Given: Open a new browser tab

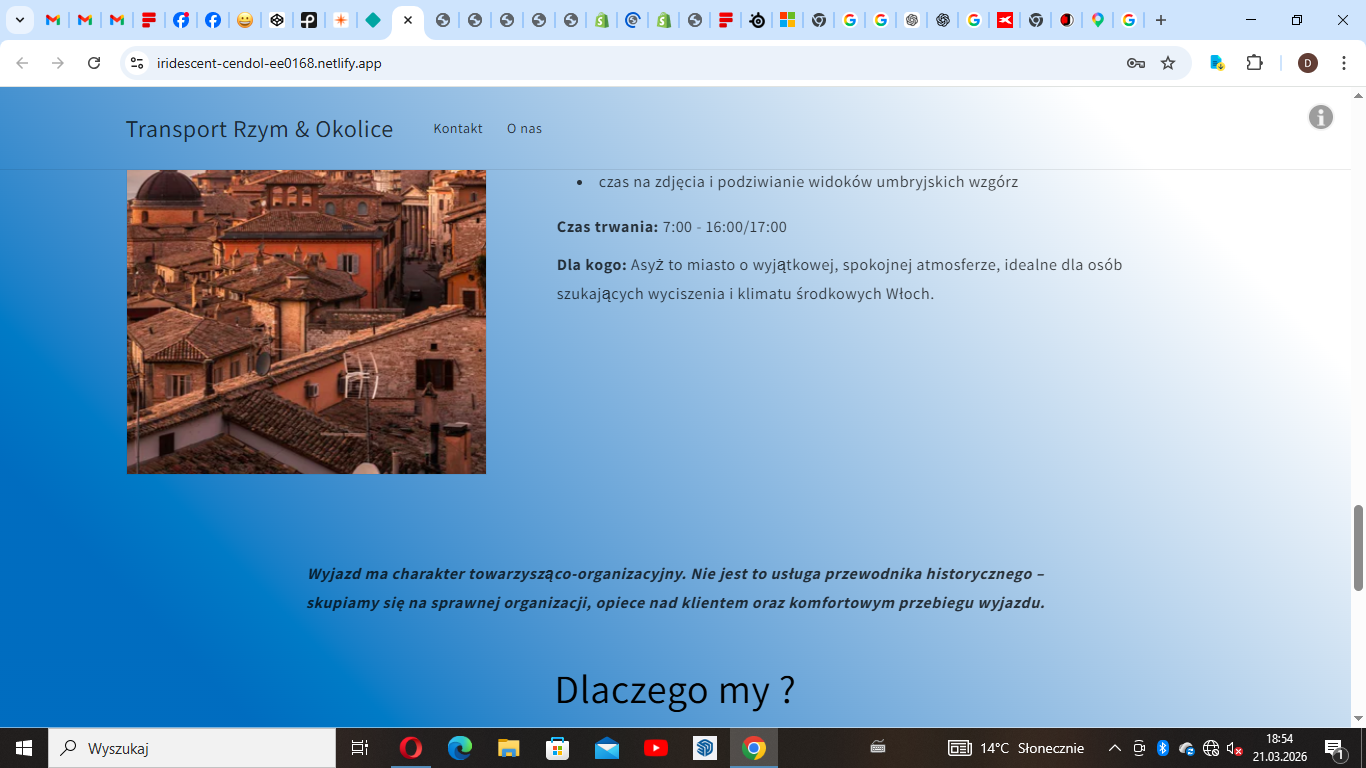Looking at the screenshot, I should 1160,20.
